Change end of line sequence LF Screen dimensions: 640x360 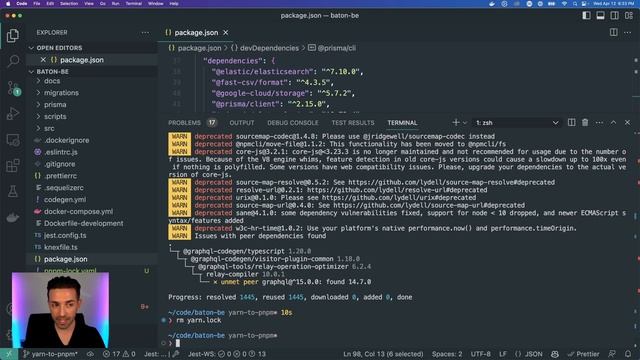[x=503, y=354]
